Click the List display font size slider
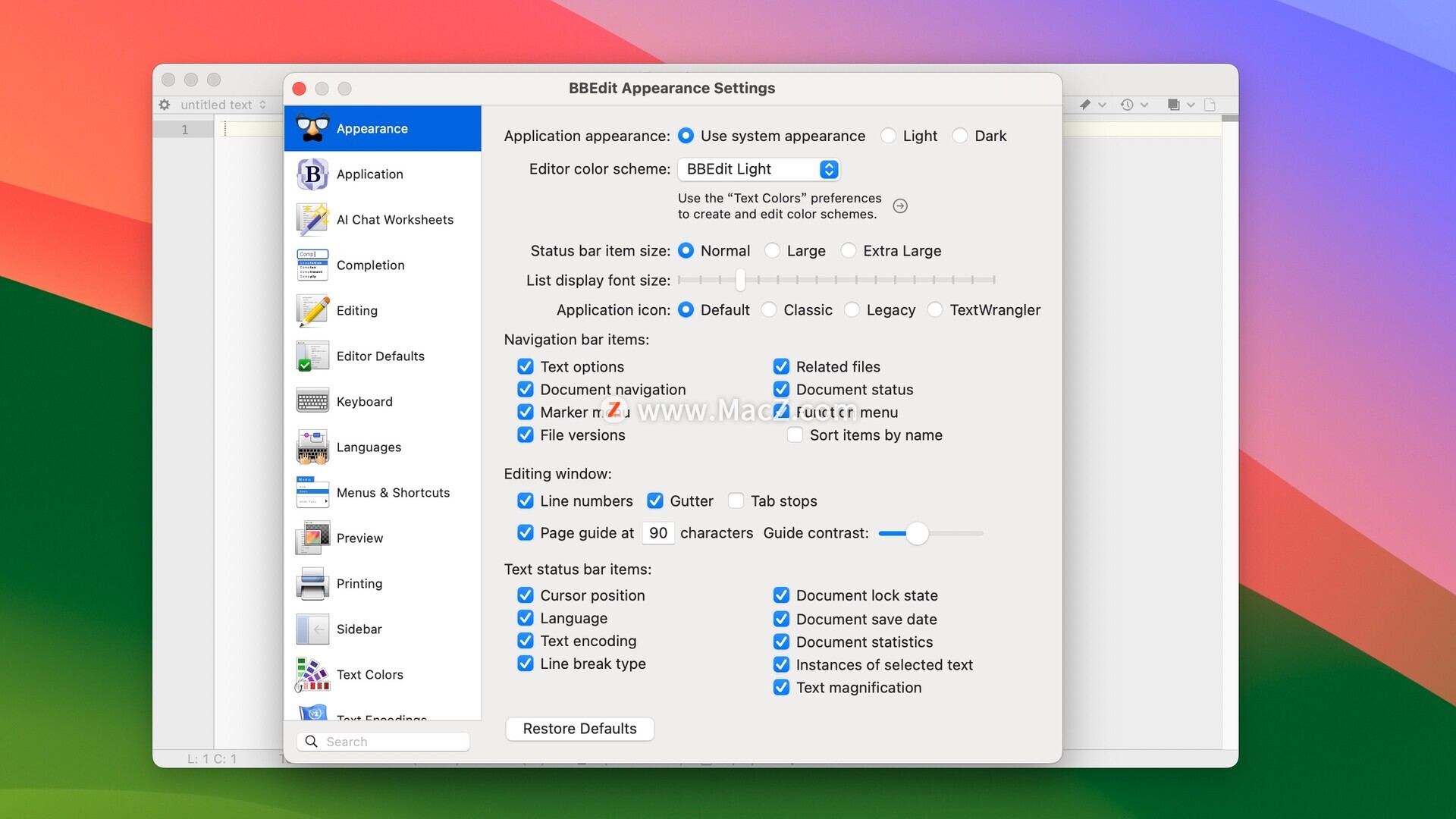The height and width of the screenshot is (819, 1456). click(836, 280)
